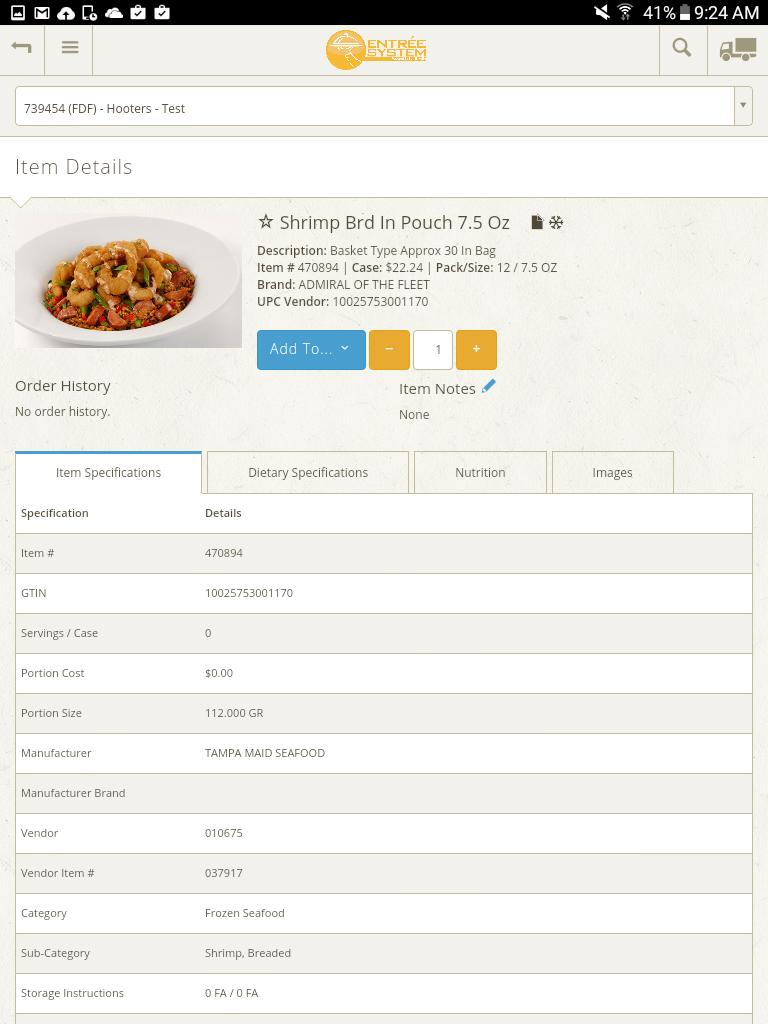Viewport: 768px width, 1024px height.
Task: Select the Item Specifications tab
Action: (108, 472)
